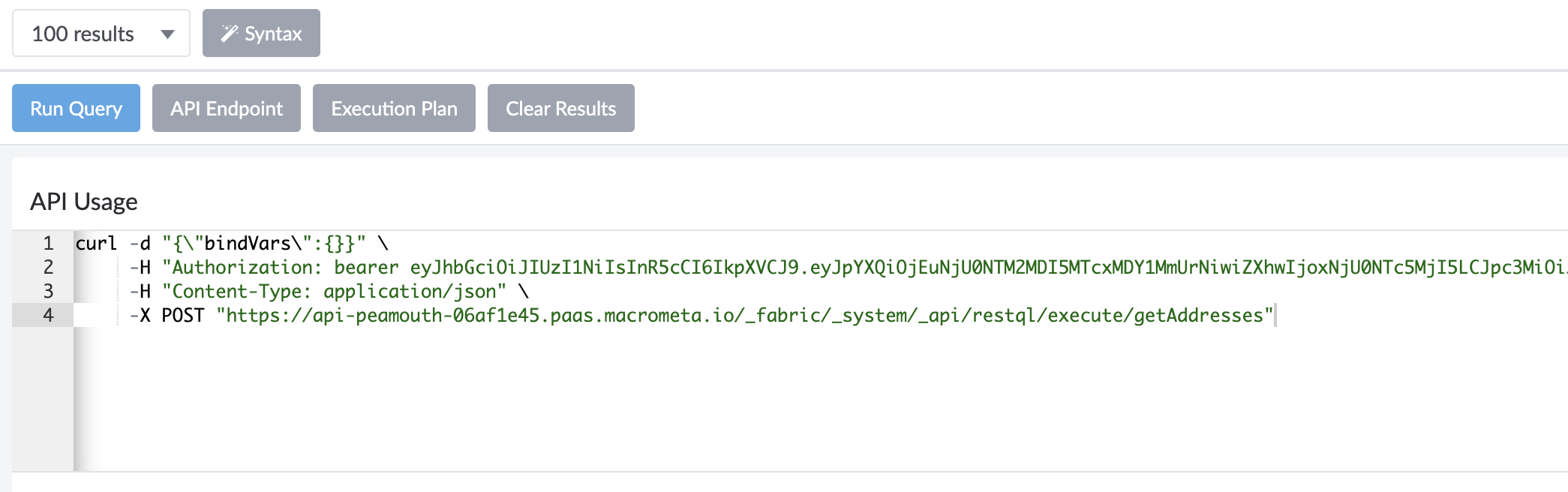
Task: Click the curl command text on line 1
Action: pos(96,243)
